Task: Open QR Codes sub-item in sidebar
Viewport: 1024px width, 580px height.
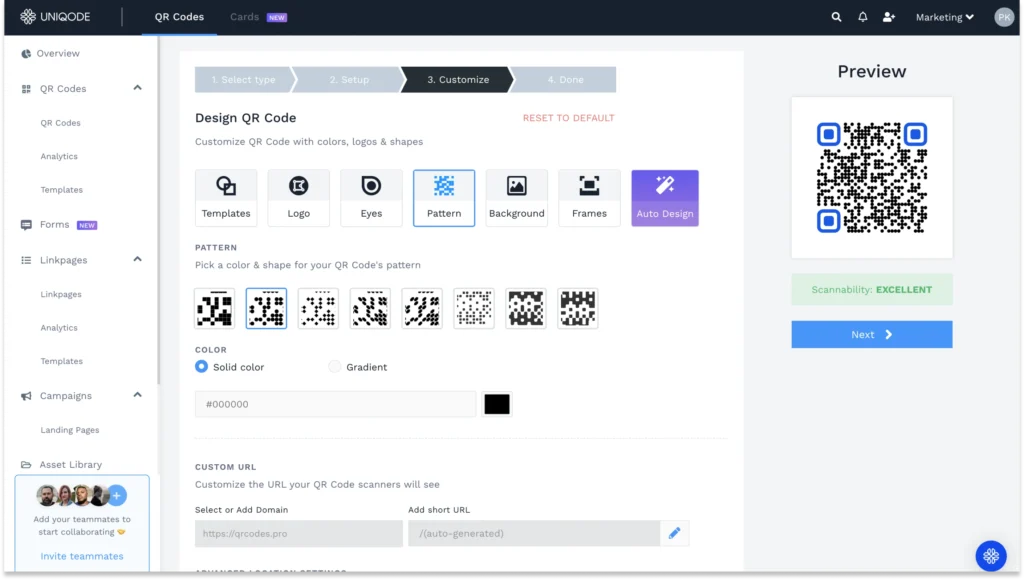Action: 61,123
